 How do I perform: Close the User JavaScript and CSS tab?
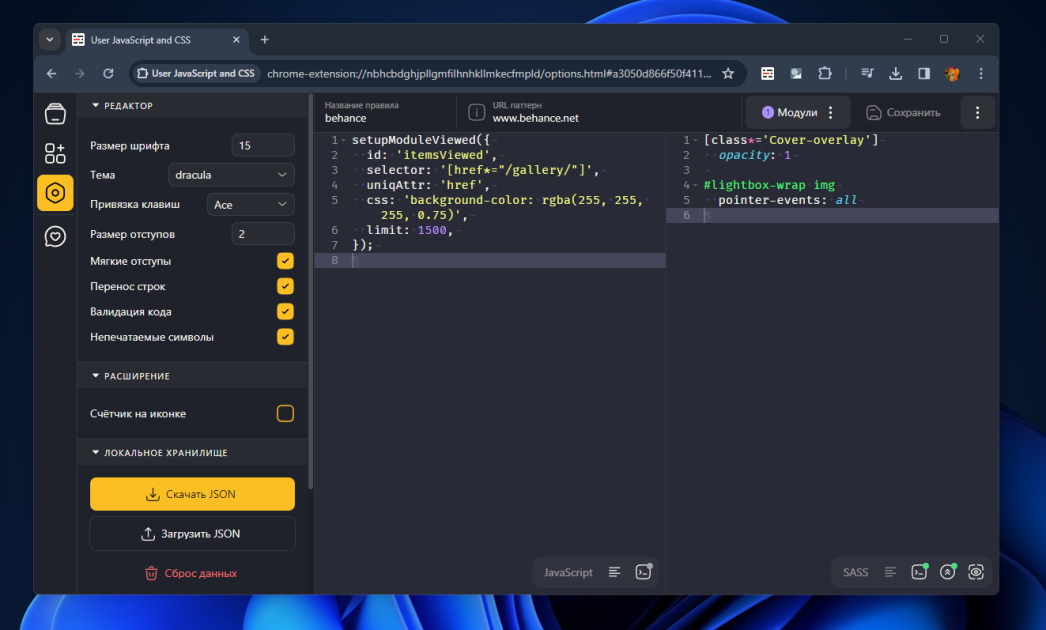click(236, 40)
